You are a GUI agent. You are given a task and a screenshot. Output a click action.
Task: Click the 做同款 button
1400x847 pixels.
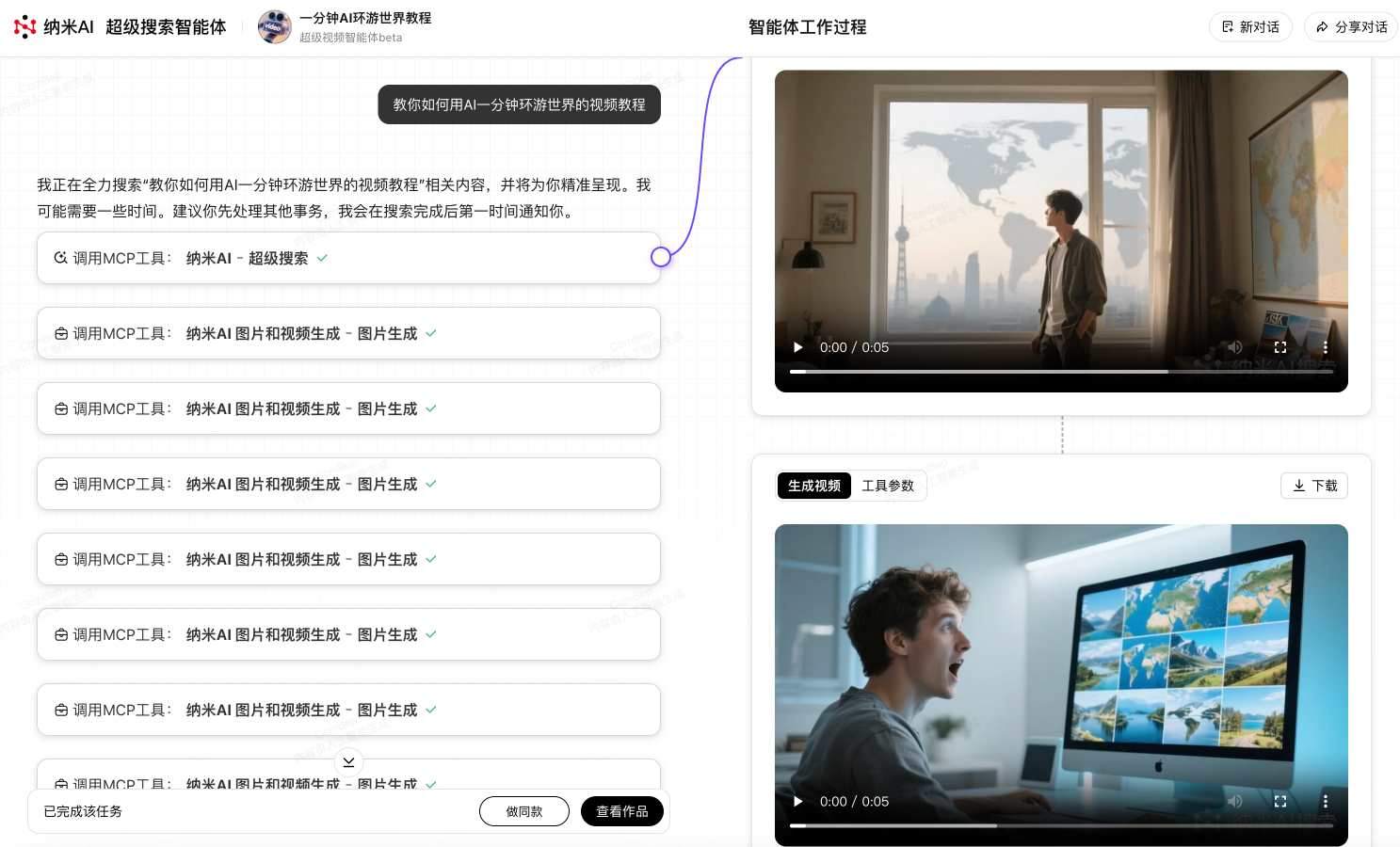click(x=524, y=810)
